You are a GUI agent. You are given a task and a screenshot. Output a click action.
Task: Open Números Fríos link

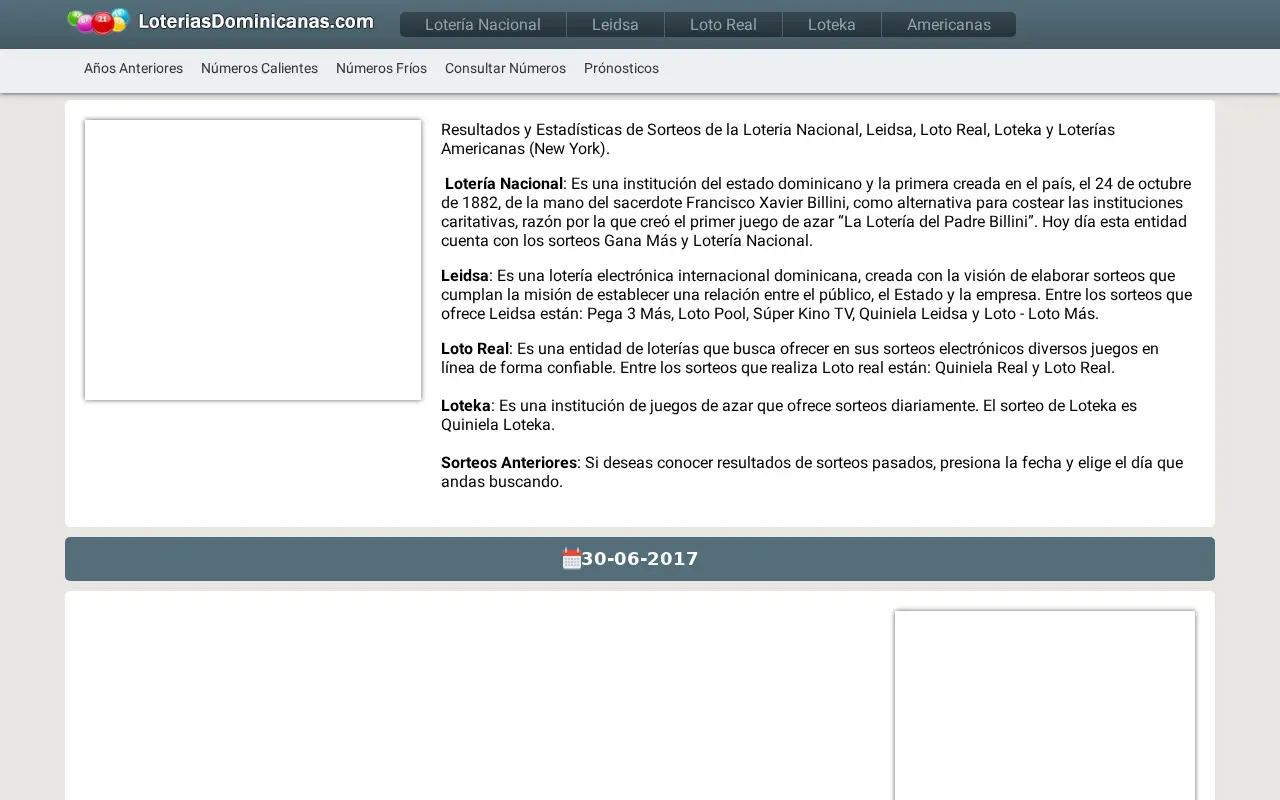(x=381, y=68)
